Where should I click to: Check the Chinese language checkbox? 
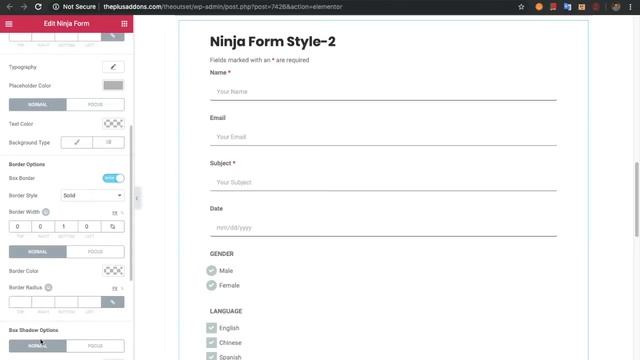point(211,342)
